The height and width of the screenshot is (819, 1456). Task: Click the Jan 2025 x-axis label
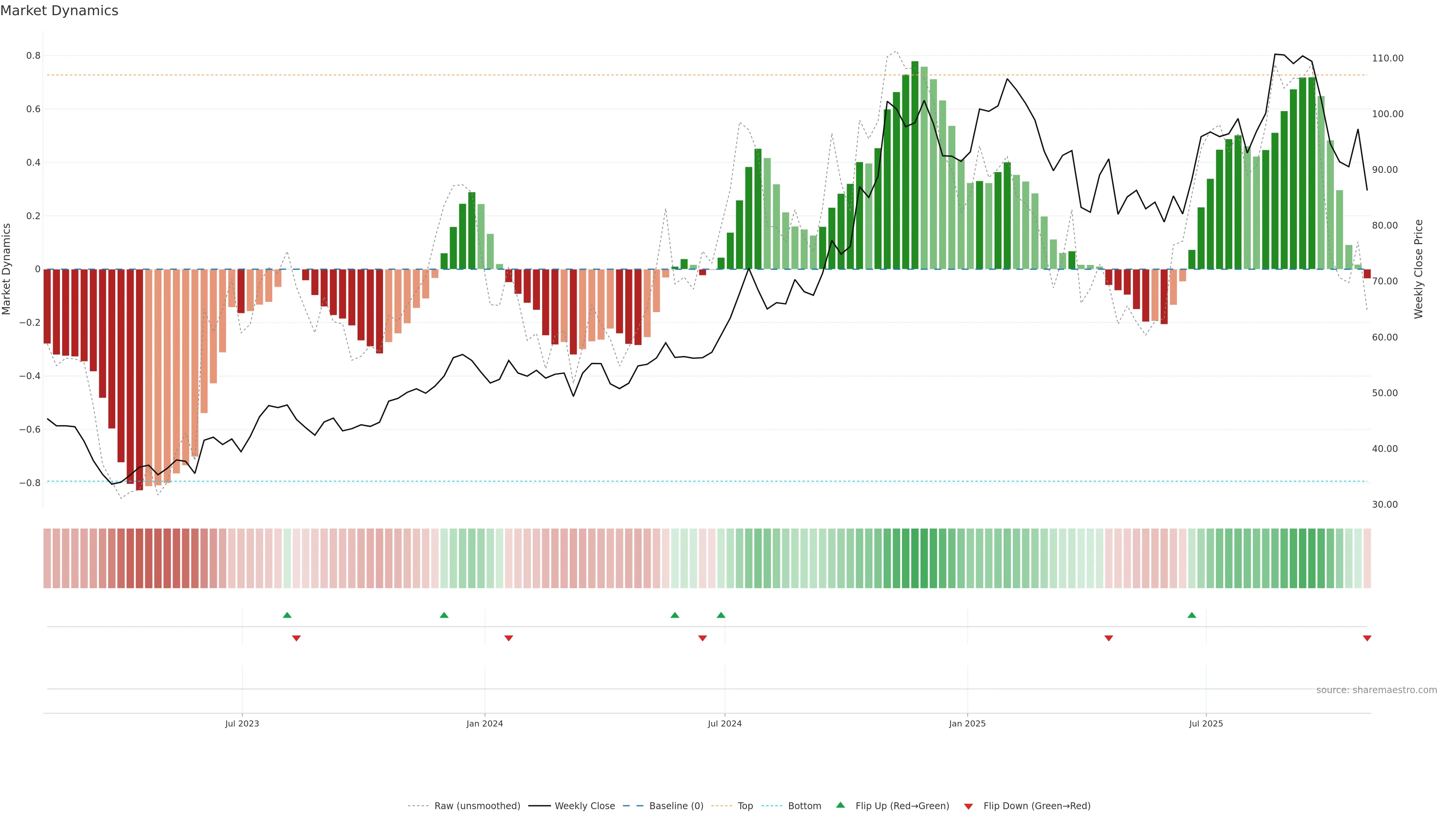click(967, 723)
